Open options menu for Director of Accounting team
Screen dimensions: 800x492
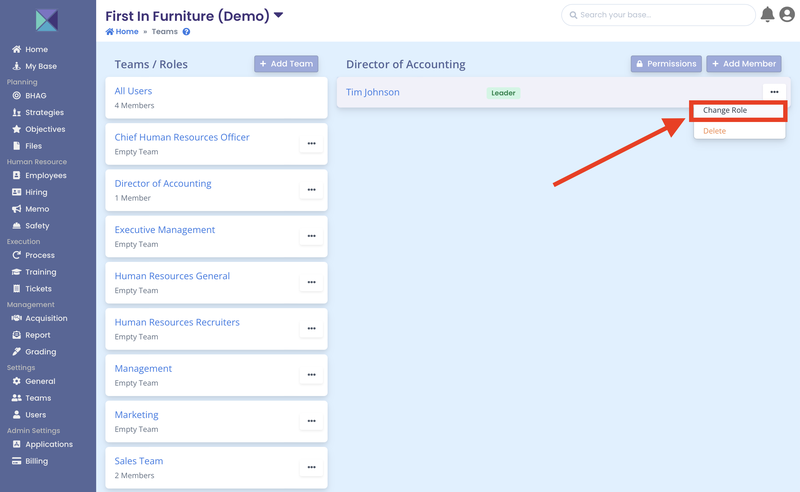click(311, 190)
